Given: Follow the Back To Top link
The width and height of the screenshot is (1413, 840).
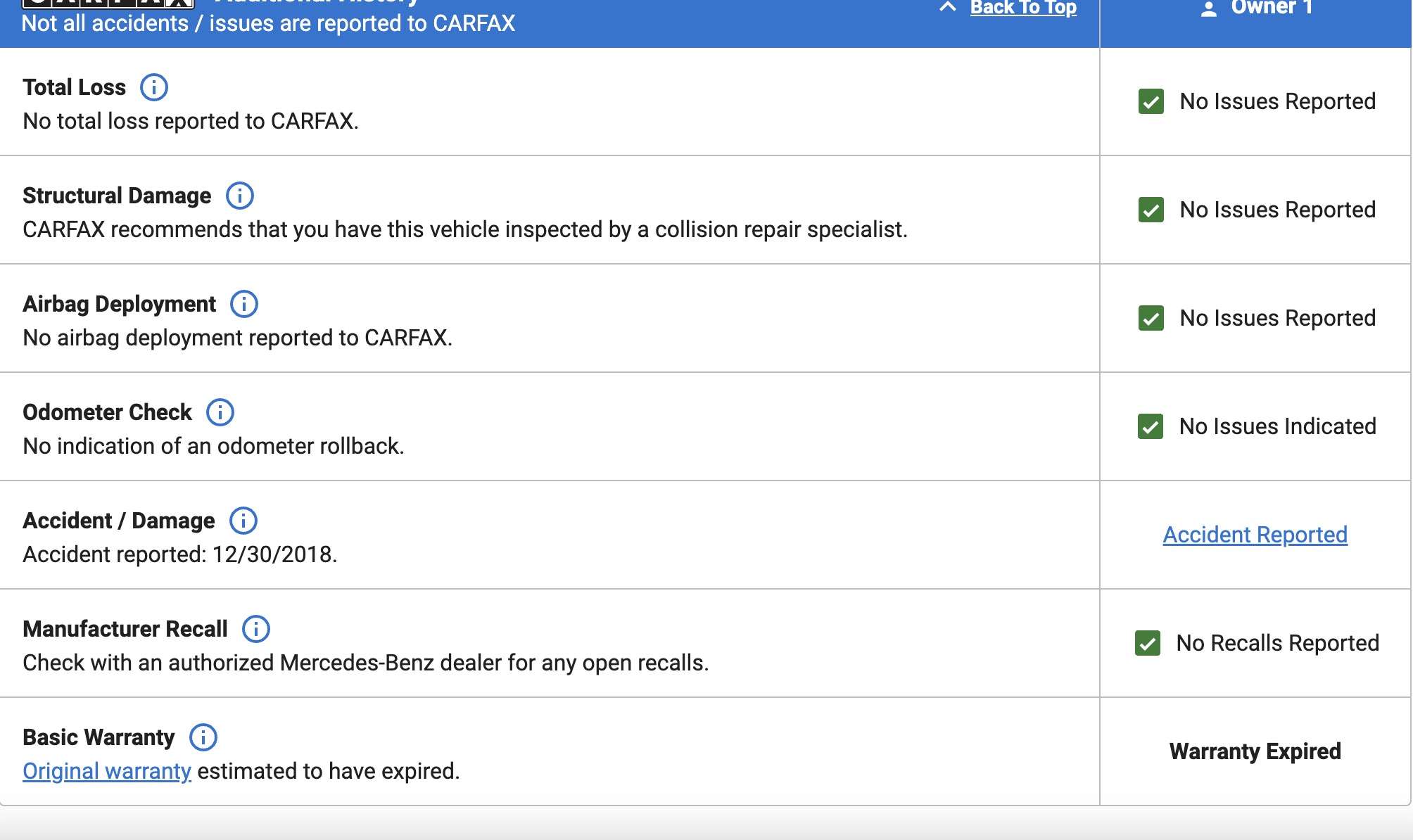Looking at the screenshot, I should (x=1023, y=8).
